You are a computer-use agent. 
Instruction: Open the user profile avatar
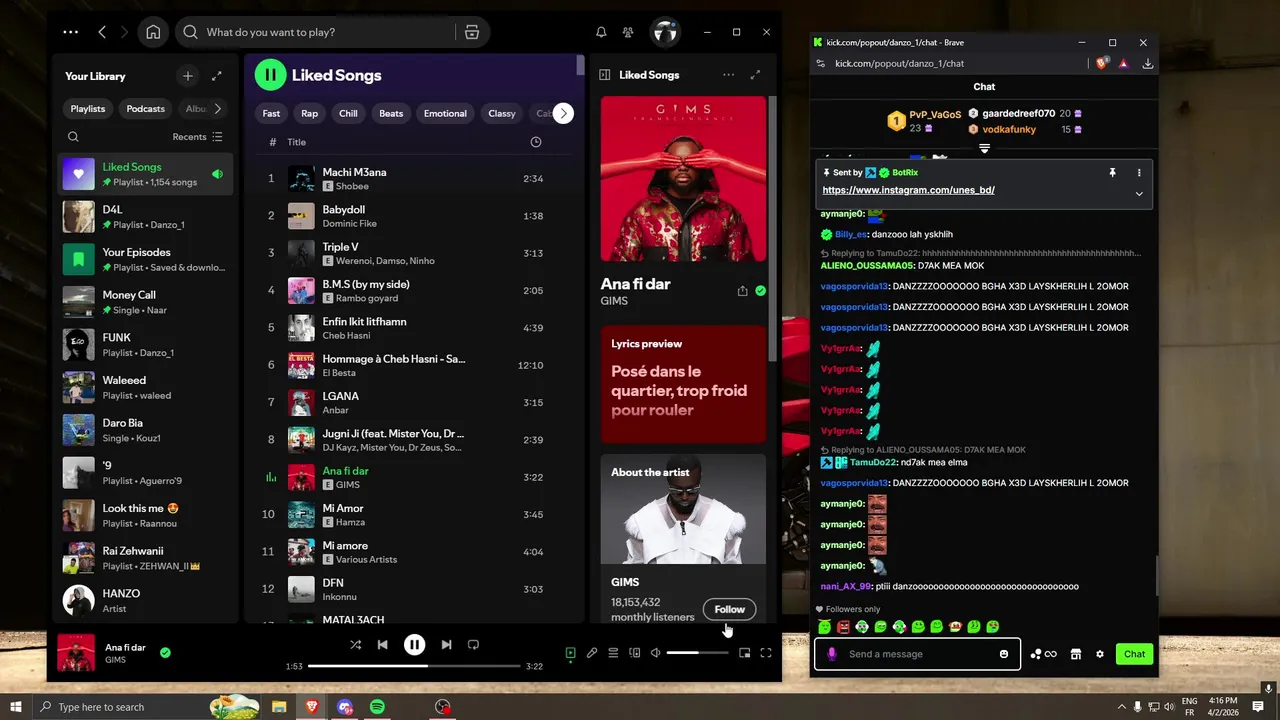[665, 32]
